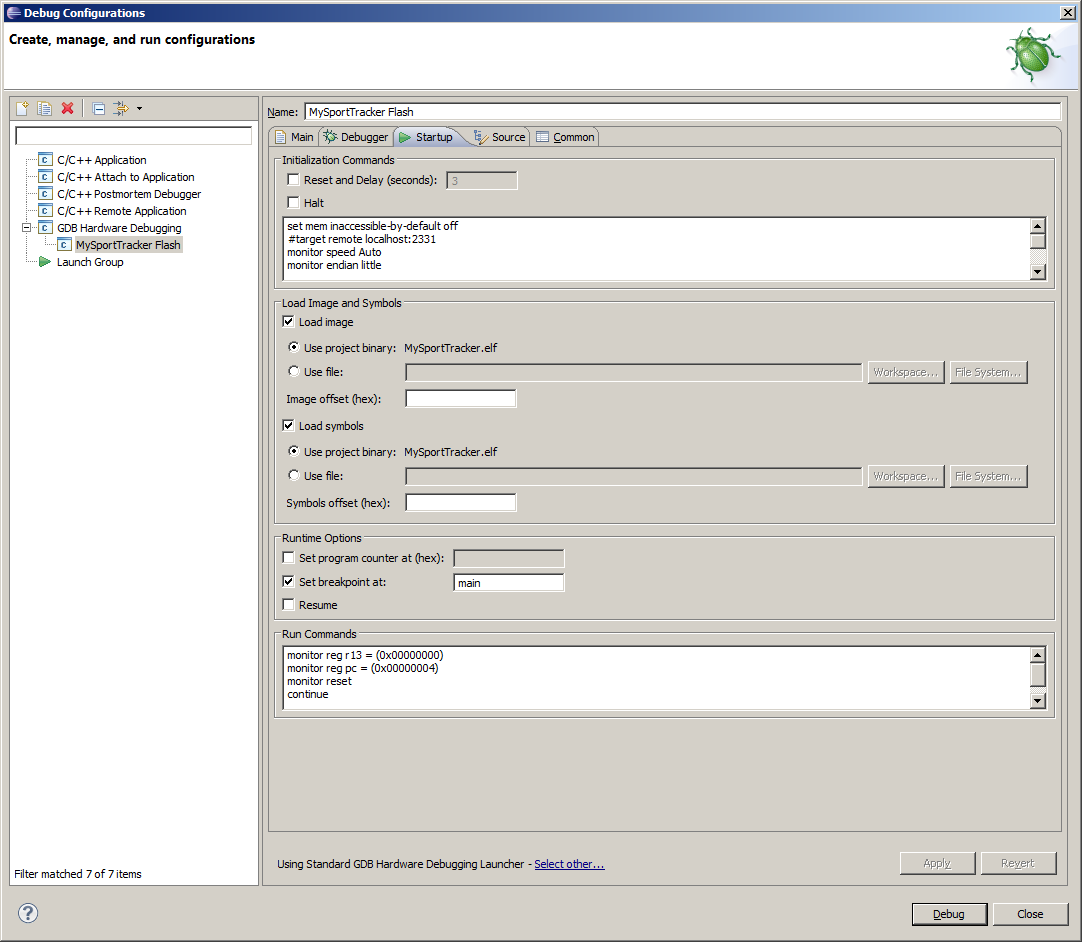1082x942 pixels.
Task: Click the Duplicate configuration icon
Action: [x=45, y=108]
